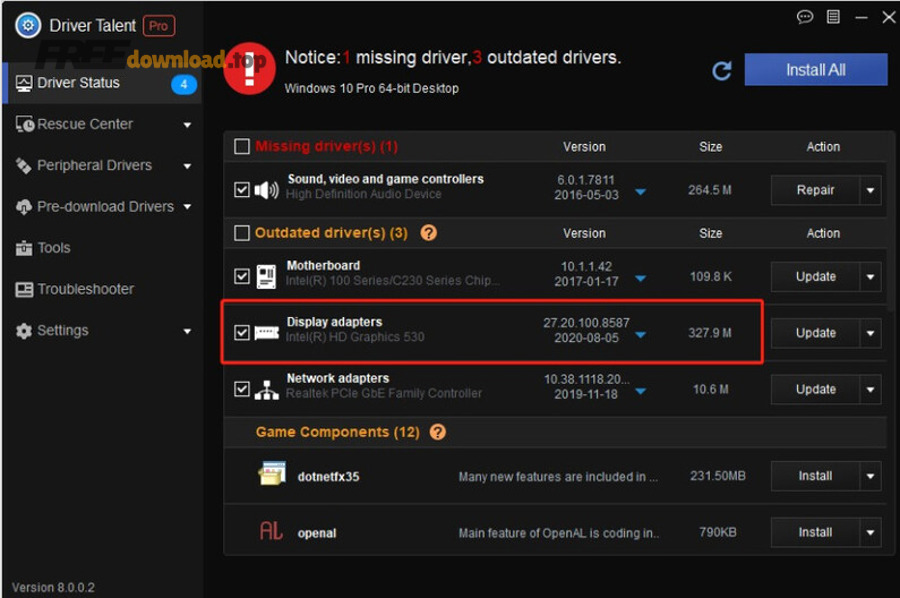Select all missing drivers checkbox
Image resolution: width=900 pixels, height=598 pixels.
point(242,146)
